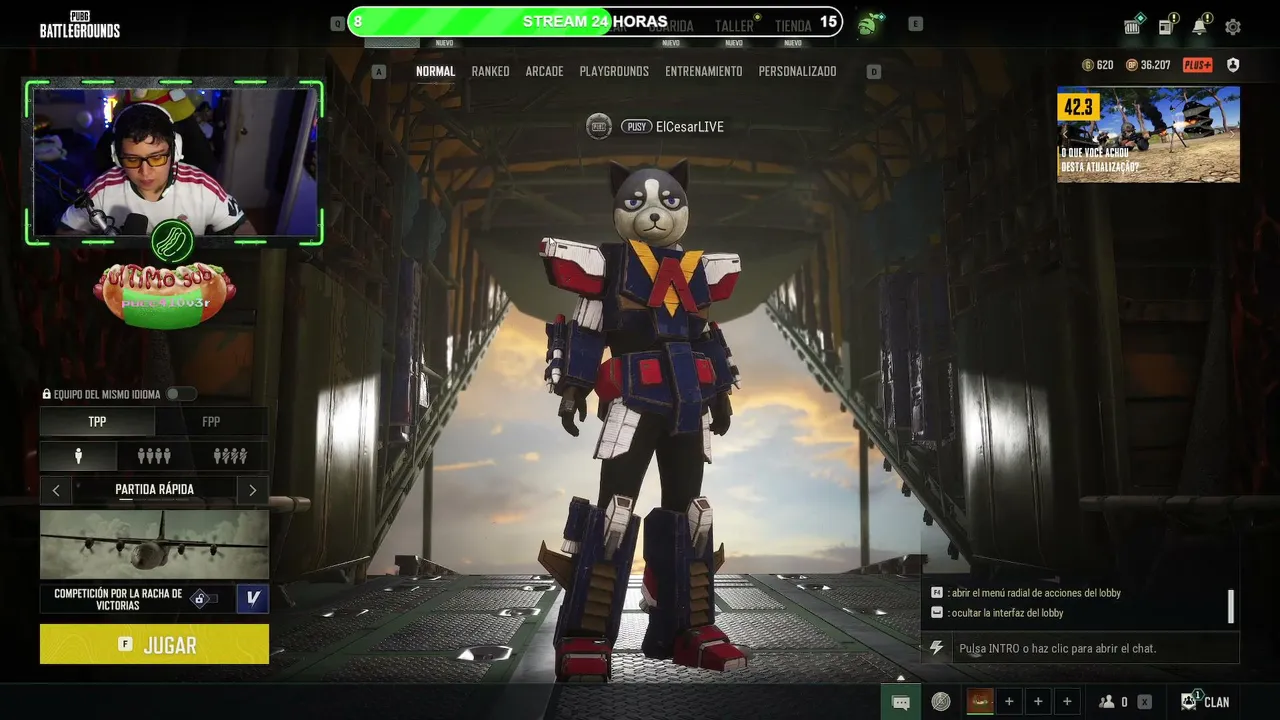Click the chat log scrollbar
Viewport: 1280px width, 720px height.
click(x=1231, y=606)
